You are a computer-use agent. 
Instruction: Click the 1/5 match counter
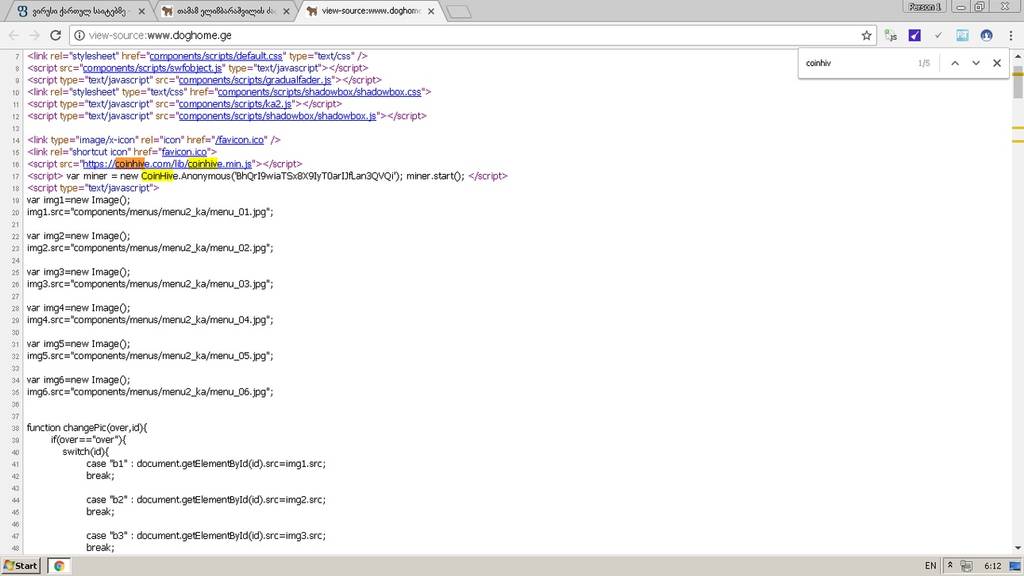923,63
